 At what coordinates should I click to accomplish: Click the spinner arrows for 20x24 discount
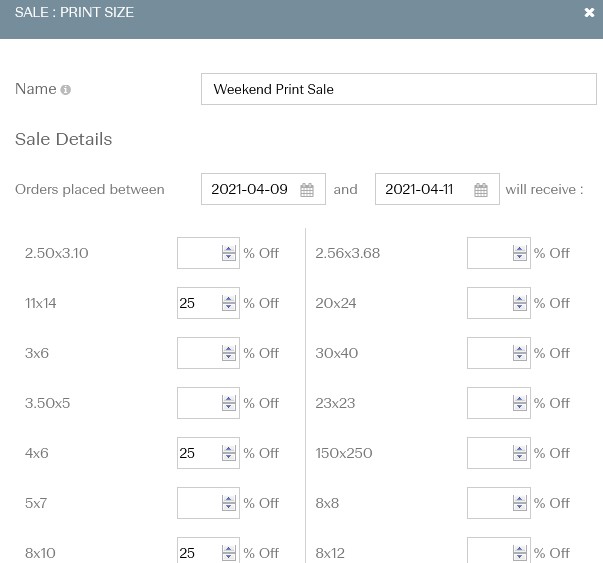click(x=520, y=303)
